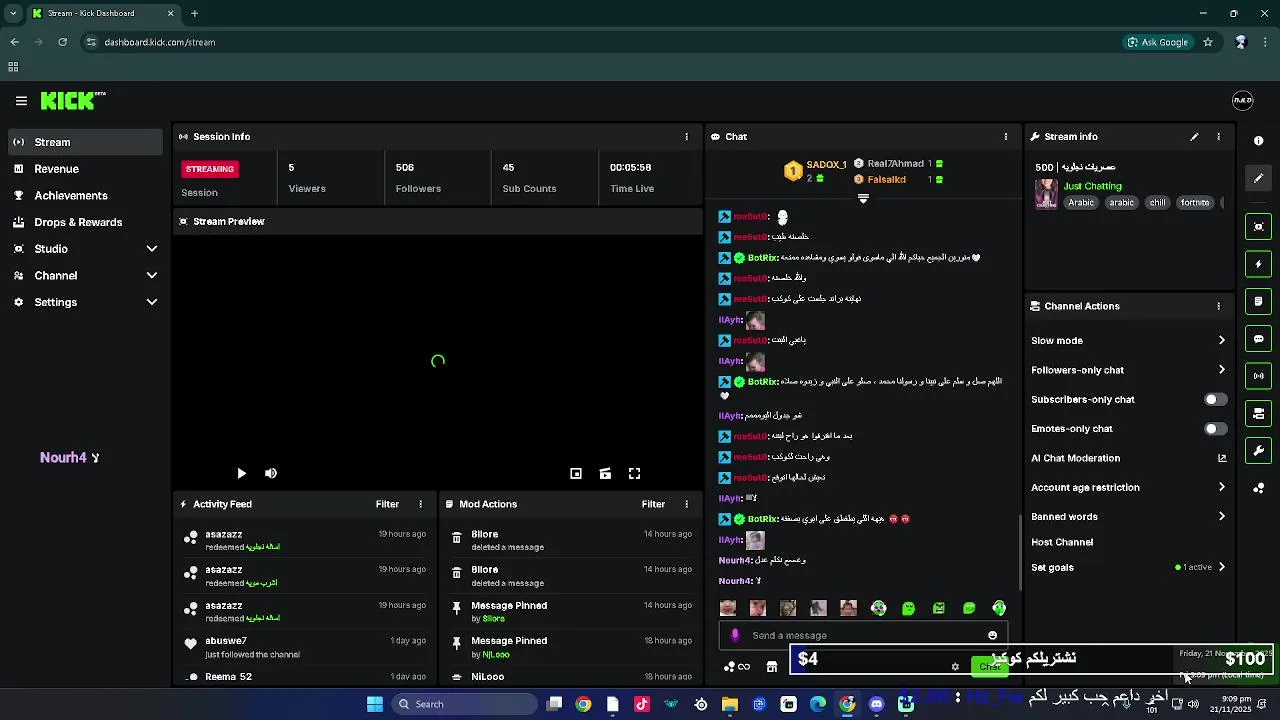The height and width of the screenshot is (720, 1280).
Task: Expand the Studio sidebar menu
Action: (85, 249)
